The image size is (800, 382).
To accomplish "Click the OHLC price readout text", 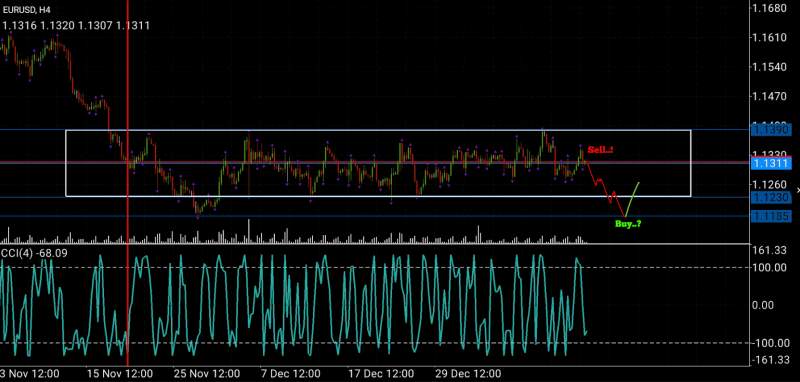I will click(76, 26).
